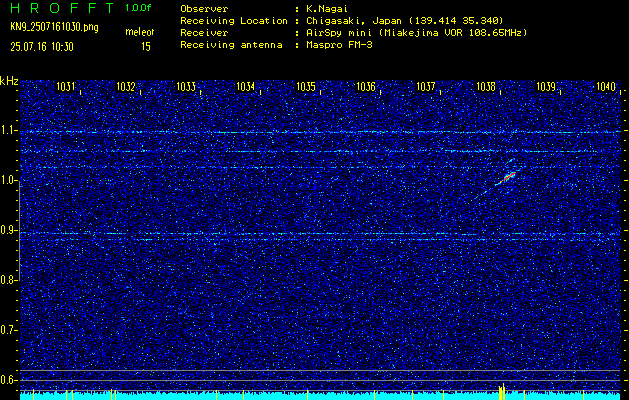Click the 1036 time axis label

pos(366,86)
